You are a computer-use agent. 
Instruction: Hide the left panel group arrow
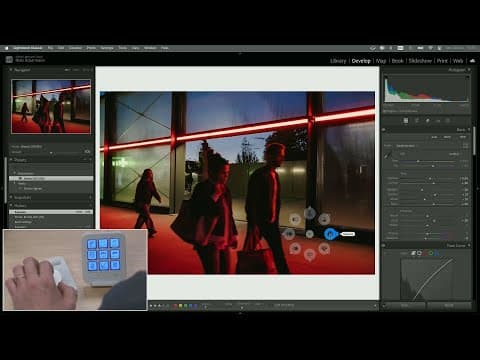coord(2,188)
